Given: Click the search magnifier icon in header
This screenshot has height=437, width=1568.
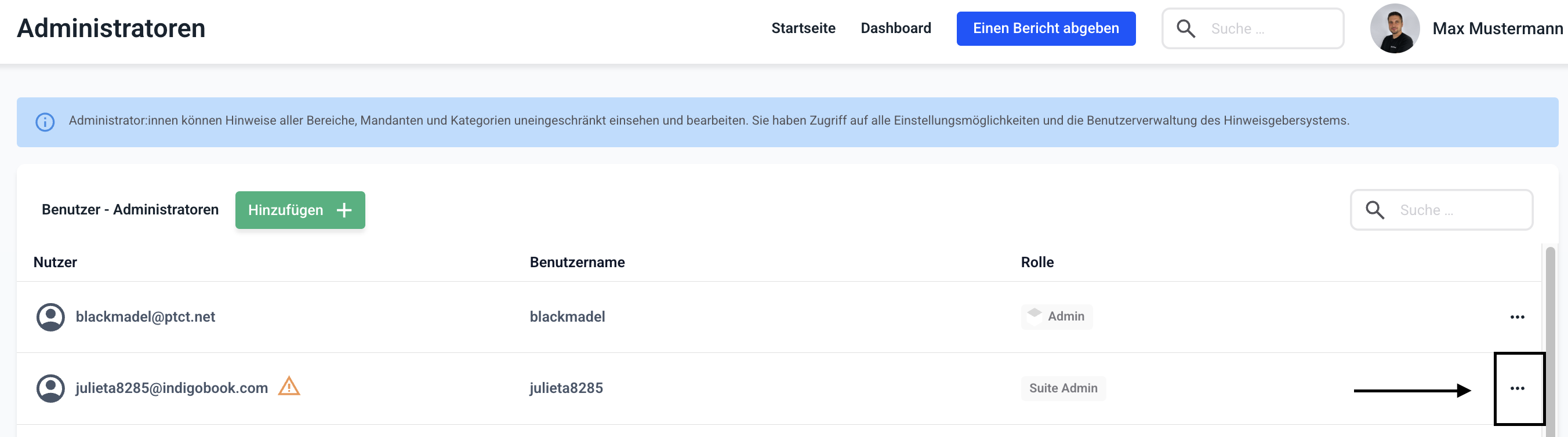Looking at the screenshot, I should pyautogui.click(x=1185, y=28).
